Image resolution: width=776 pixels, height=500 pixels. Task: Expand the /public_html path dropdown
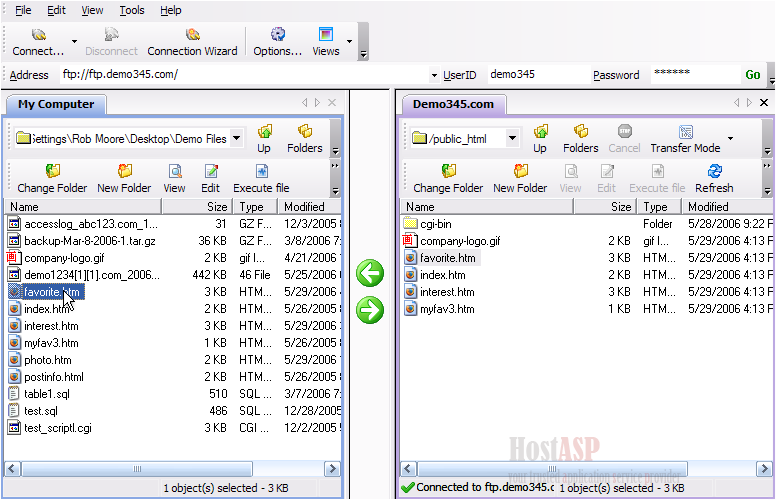(x=512, y=138)
